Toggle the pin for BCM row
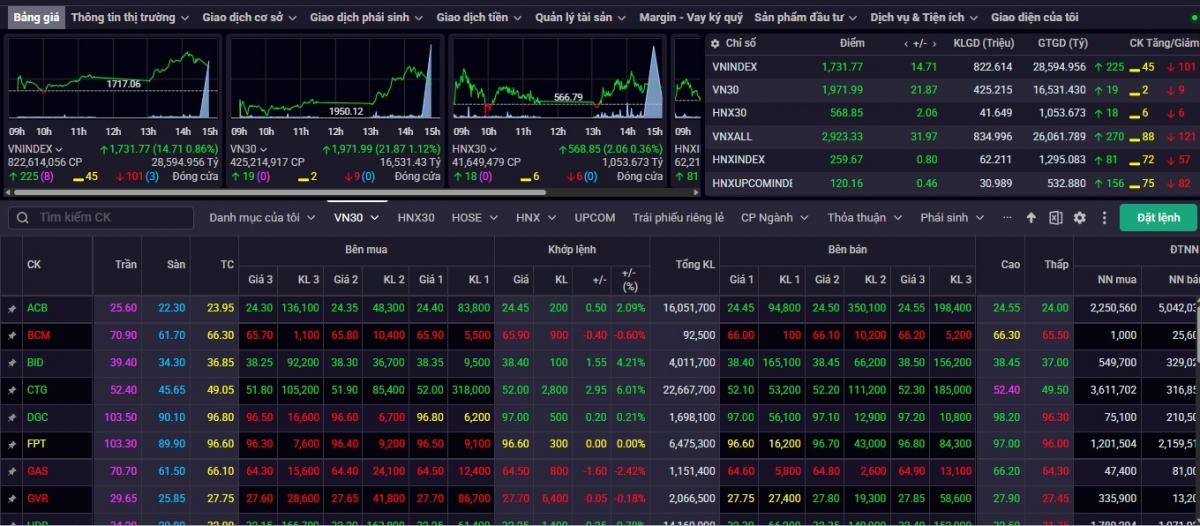 [12, 336]
